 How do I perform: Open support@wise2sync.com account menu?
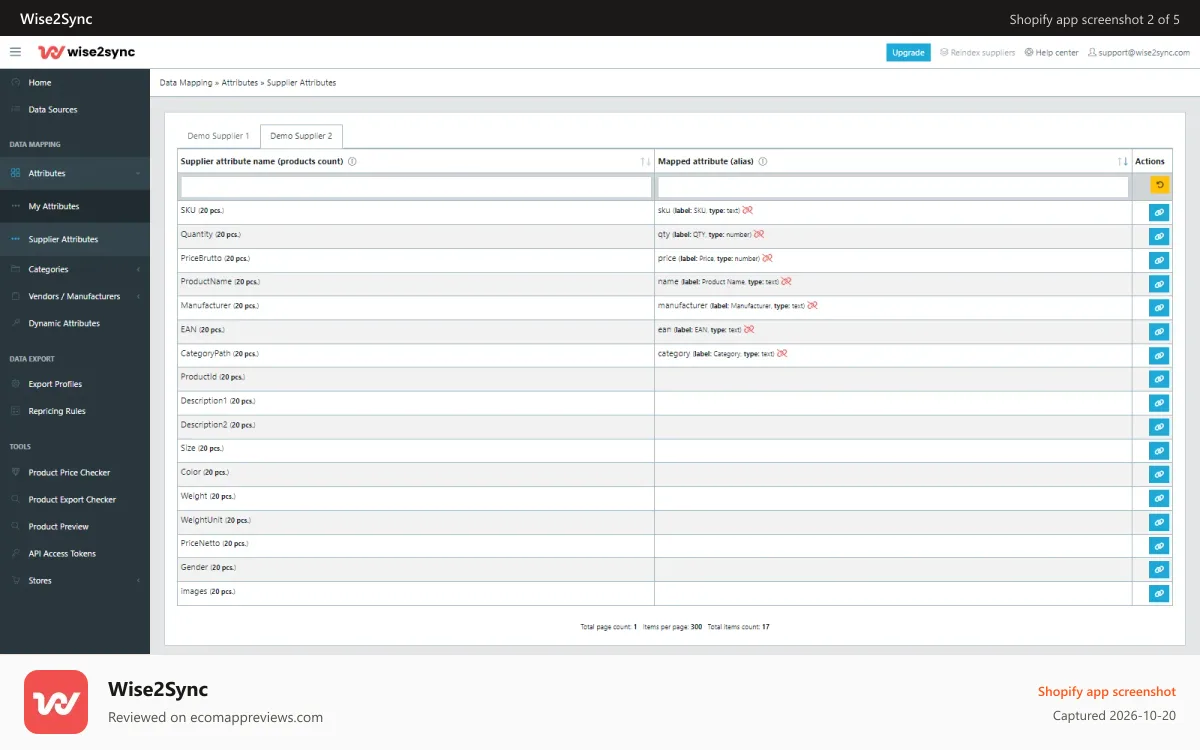1138,53
